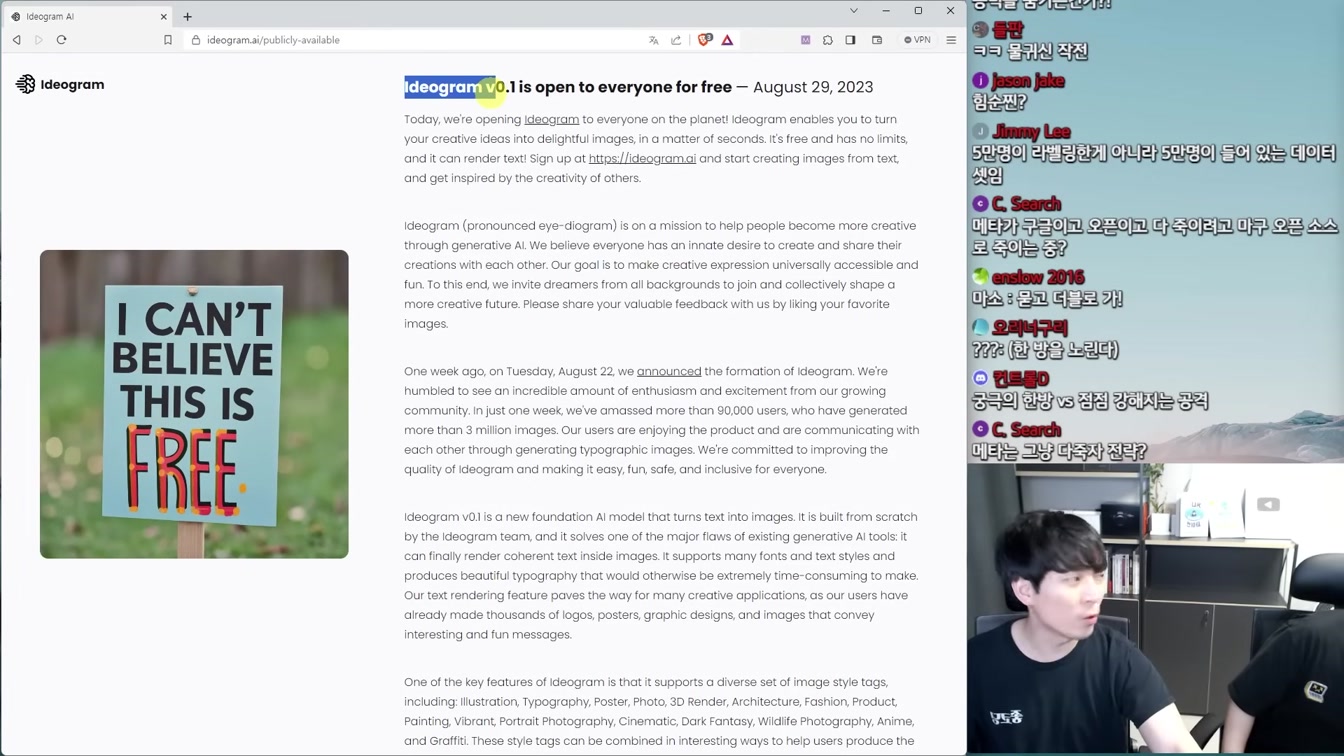Image resolution: width=1344 pixels, height=756 pixels.
Task: Click chat username 'jason jake'
Action: (1027, 80)
